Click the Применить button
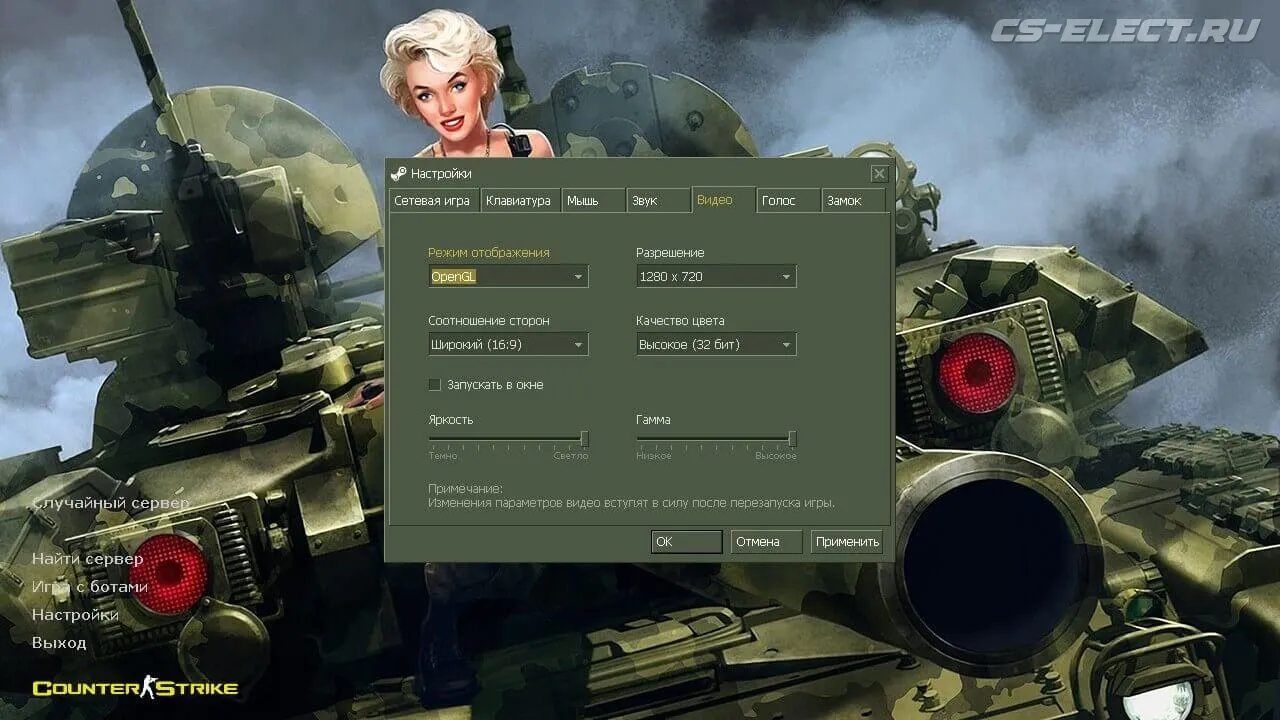 click(847, 541)
